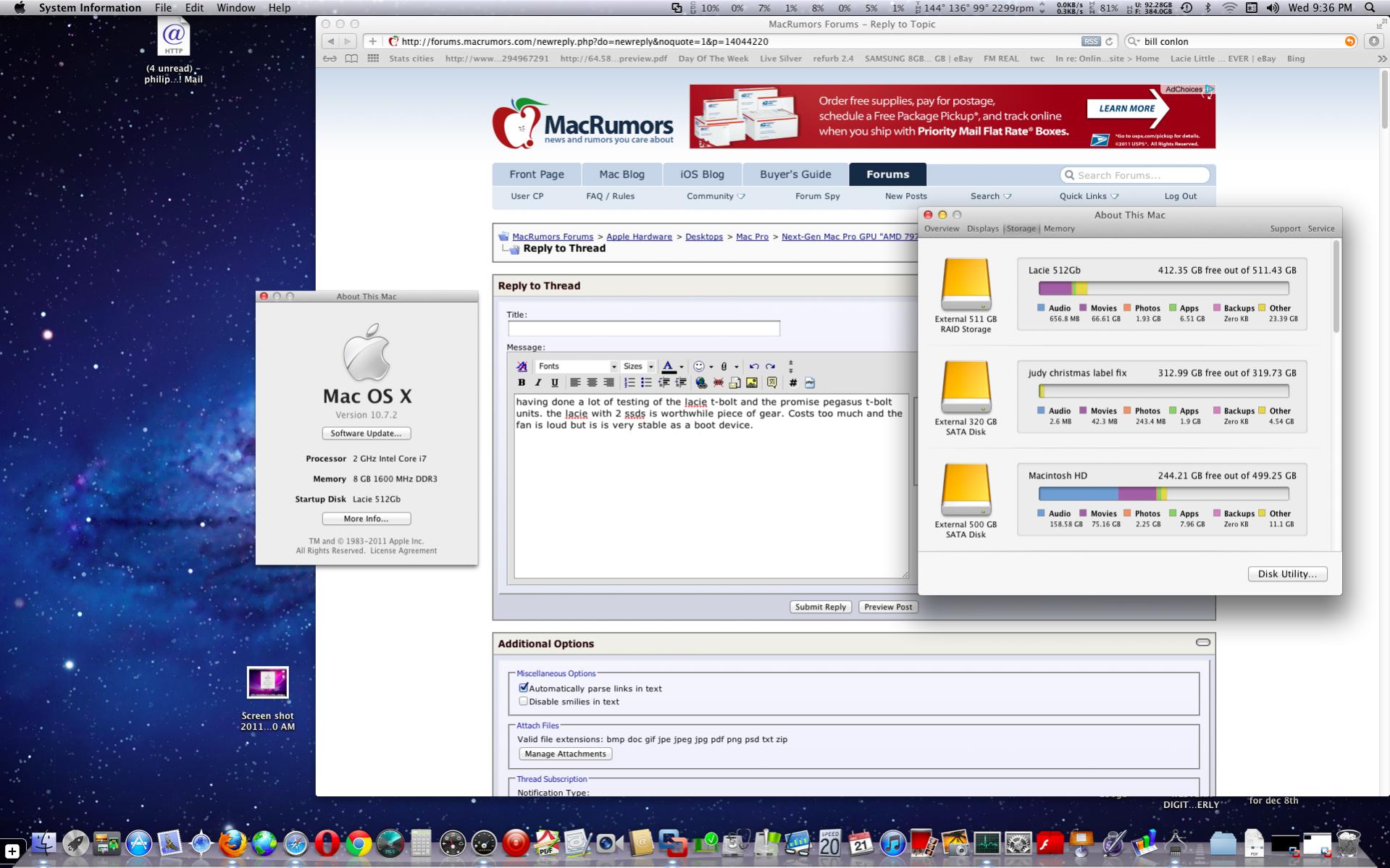Open Opera browser from the Dock

click(x=327, y=843)
